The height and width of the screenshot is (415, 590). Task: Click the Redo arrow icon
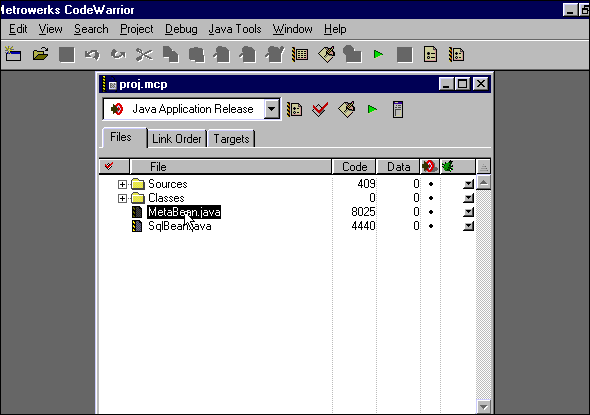118,55
